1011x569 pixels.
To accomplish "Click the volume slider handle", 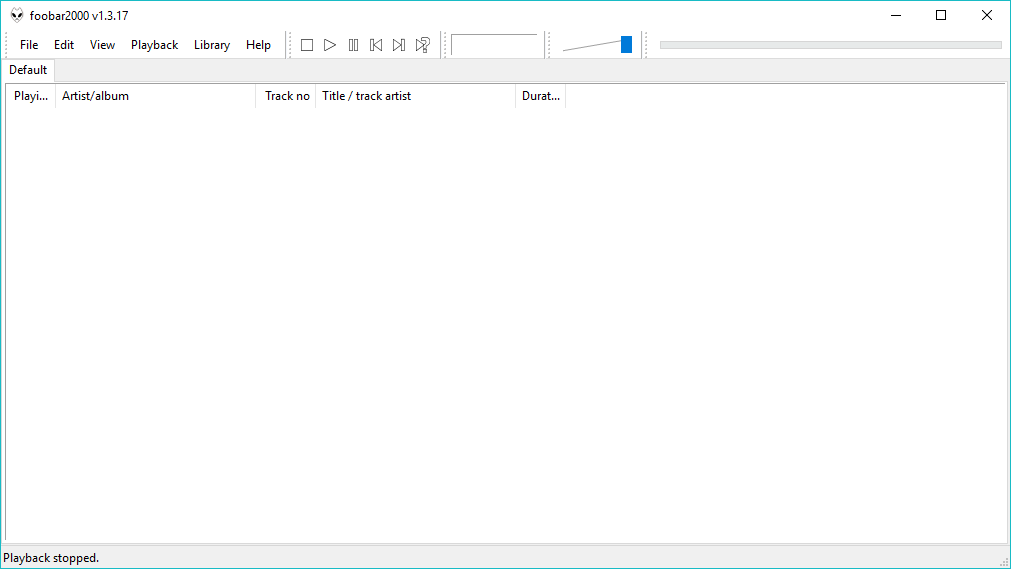I will click(626, 44).
